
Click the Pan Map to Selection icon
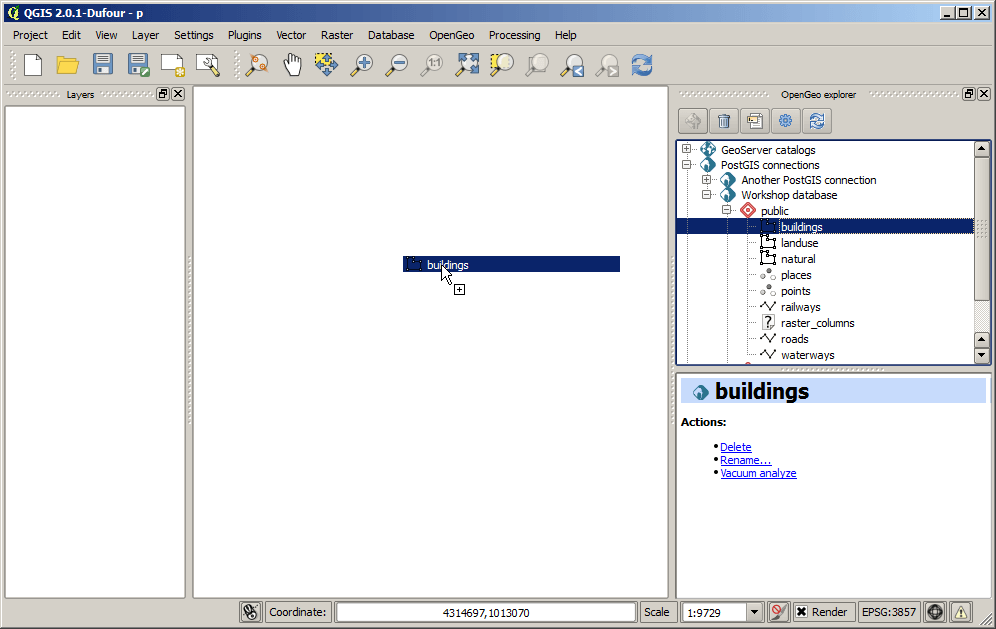click(x=326, y=65)
